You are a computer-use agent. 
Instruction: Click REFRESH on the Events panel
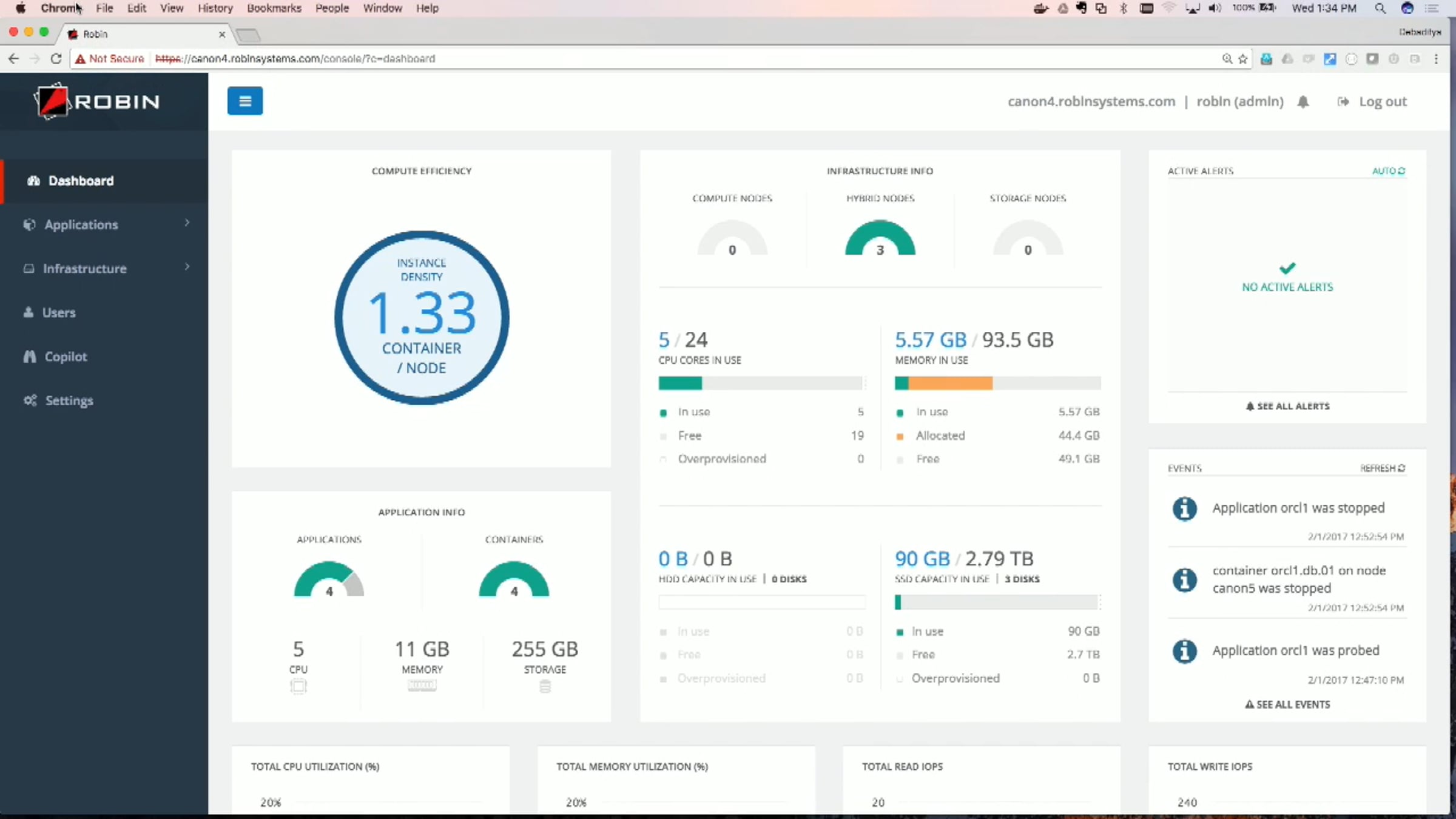coord(1383,468)
